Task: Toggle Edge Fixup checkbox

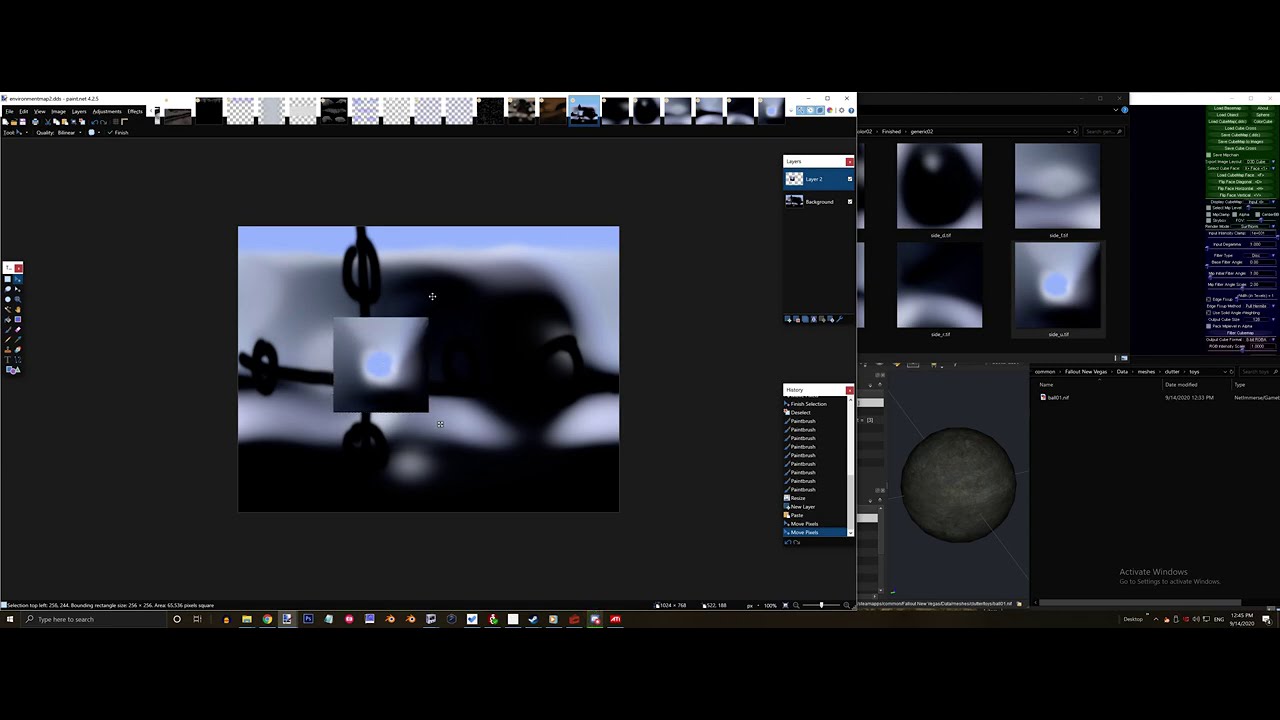Action: pyautogui.click(x=1209, y=299)
